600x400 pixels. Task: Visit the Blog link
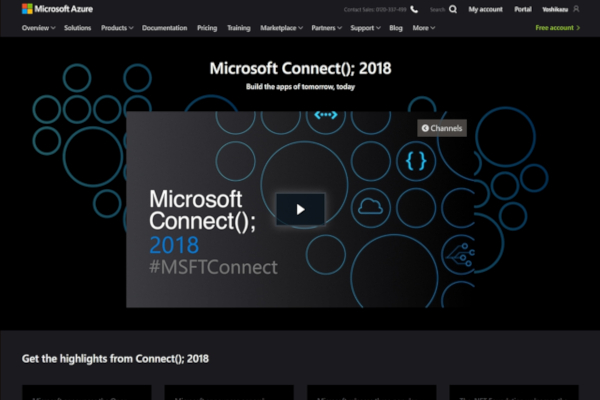[x=396, y=28]
